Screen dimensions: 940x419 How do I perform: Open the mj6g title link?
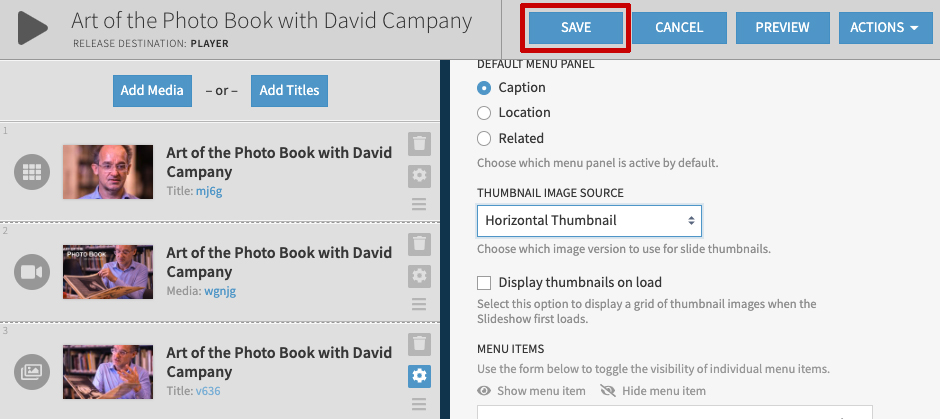[x=208, y=191]
